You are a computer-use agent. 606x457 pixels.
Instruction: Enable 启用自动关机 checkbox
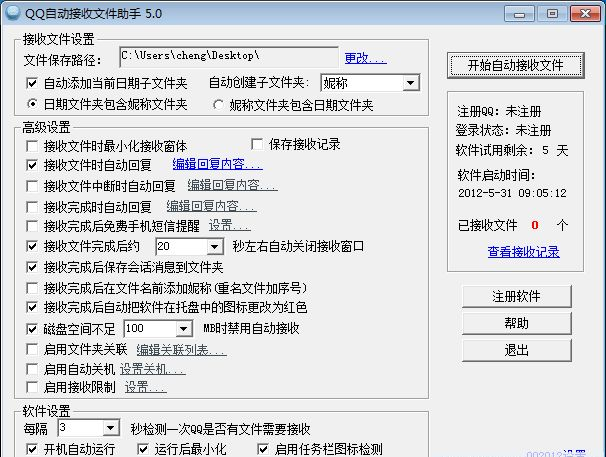tap(32, 369)
